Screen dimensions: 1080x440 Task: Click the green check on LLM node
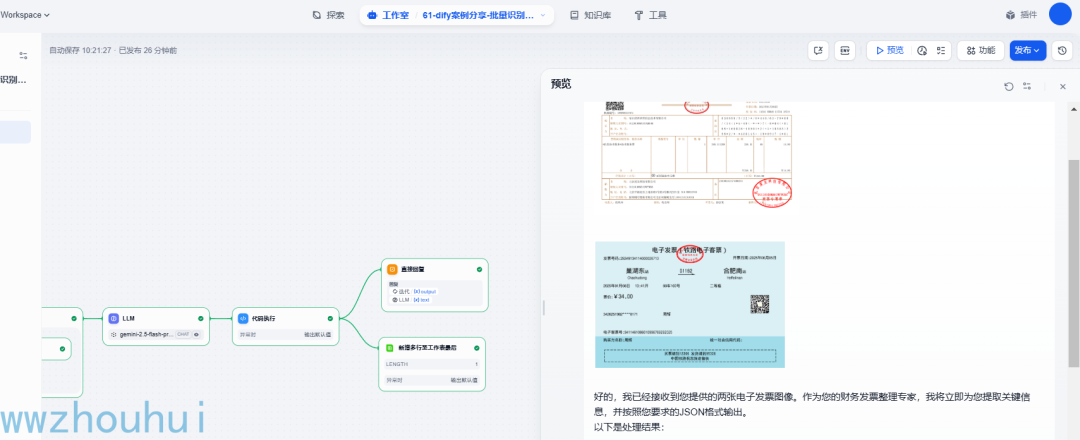[x=200, y=318]
